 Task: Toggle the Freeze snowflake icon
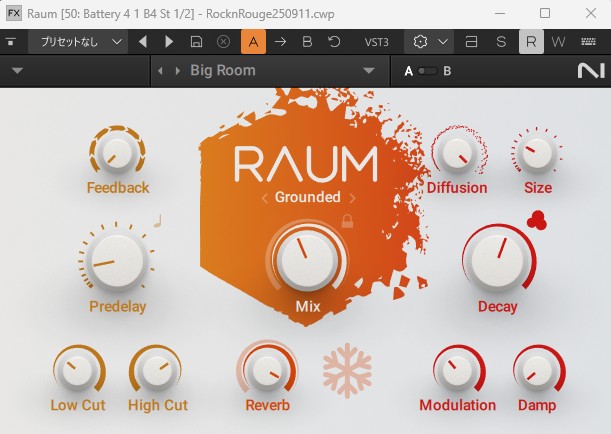[347, 371]
